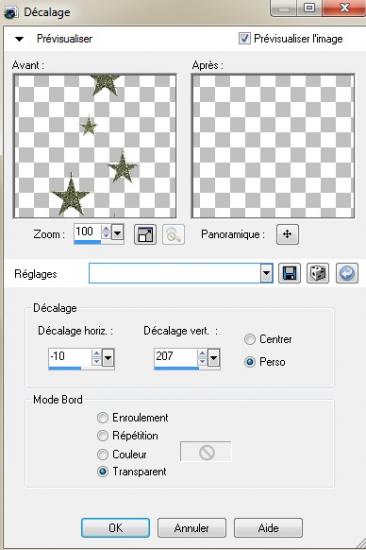
Task: Click the Aide button
Action: pyautogui.click(x=268, y=528)
